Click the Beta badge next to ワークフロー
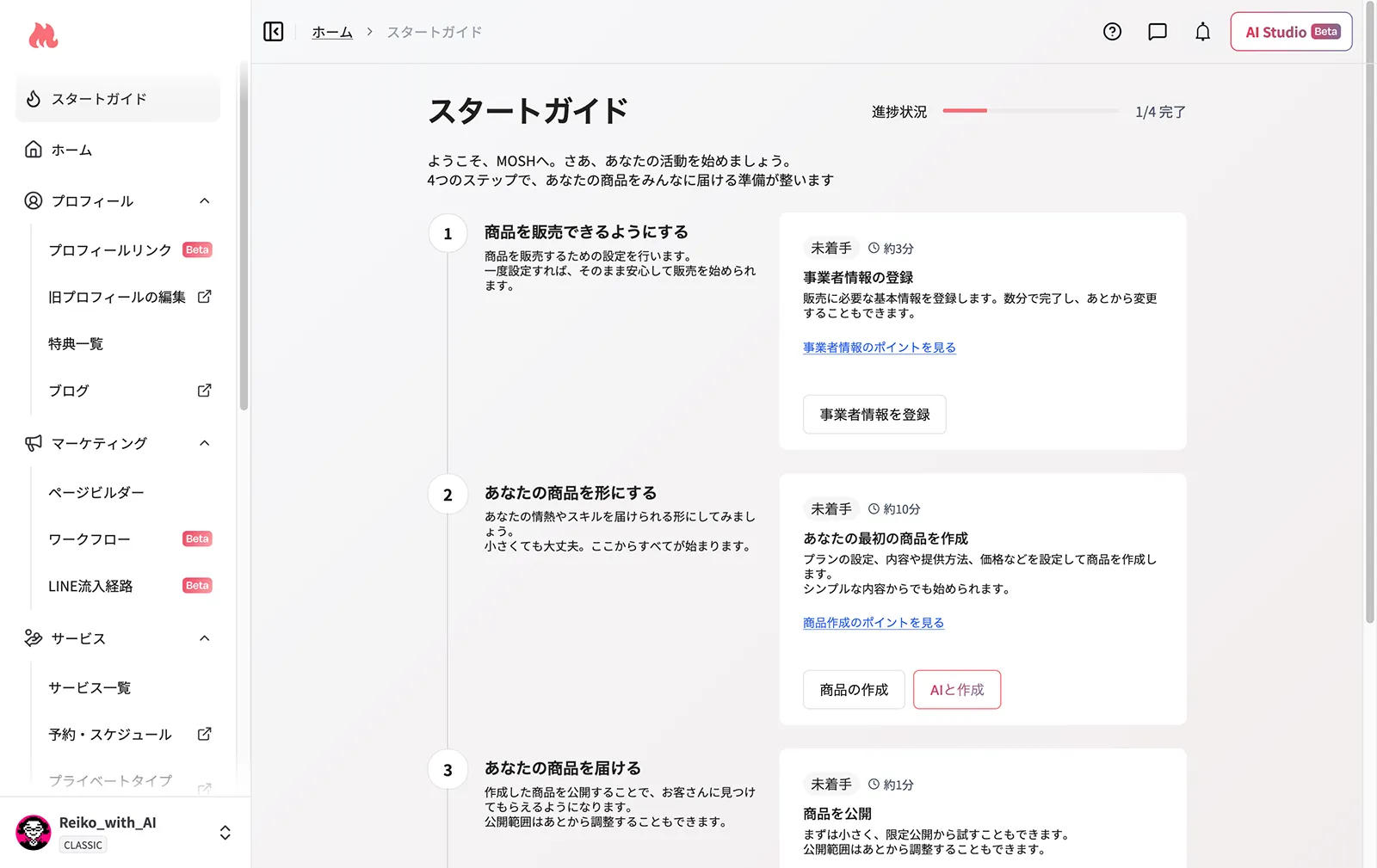Viewport: 1377px width, 868px height. (x=197, y=539)
